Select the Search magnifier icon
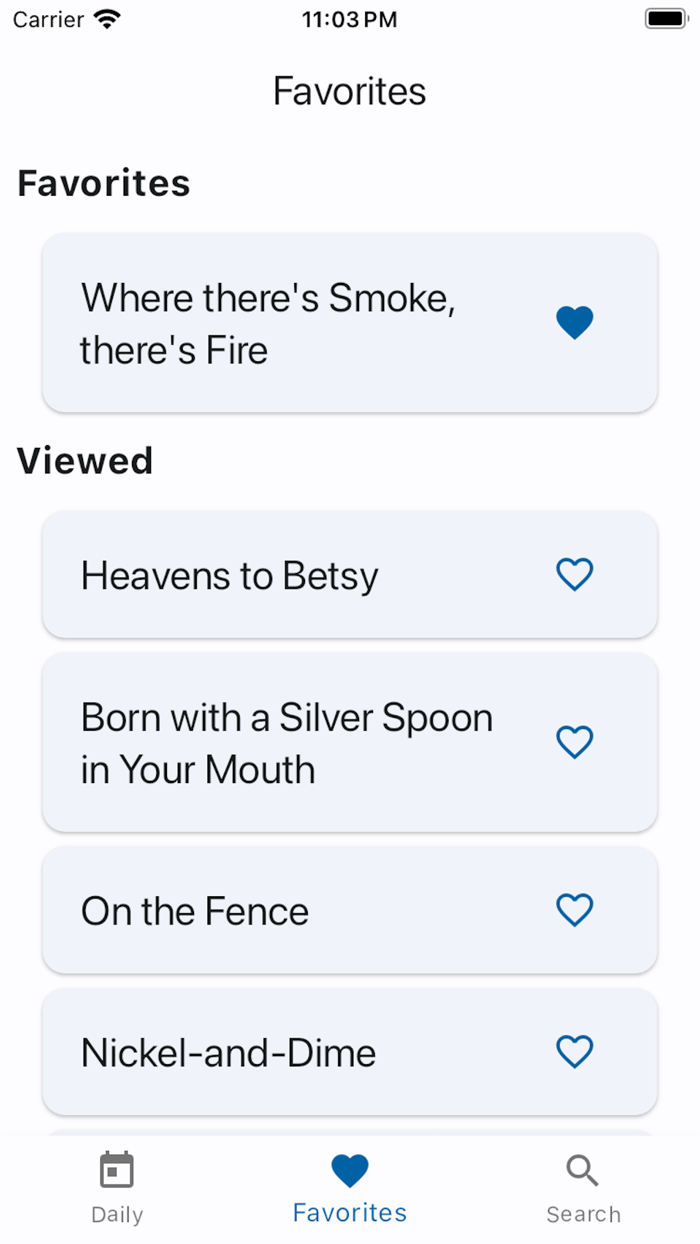The height and width of the screenshot is (1244, 700). coord(583,1168)
